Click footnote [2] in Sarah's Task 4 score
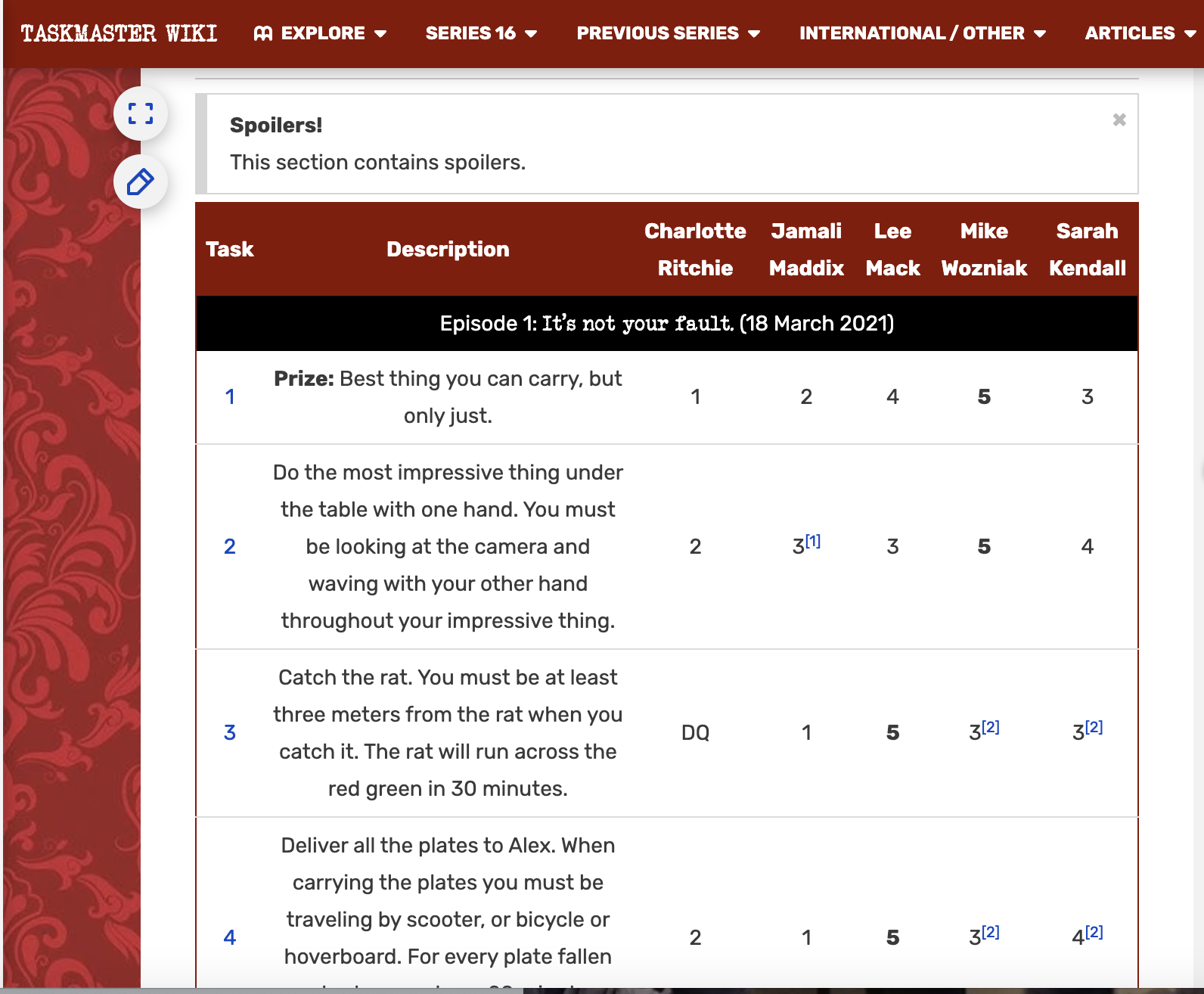The image size is (1204, 994). point(1094,932)
